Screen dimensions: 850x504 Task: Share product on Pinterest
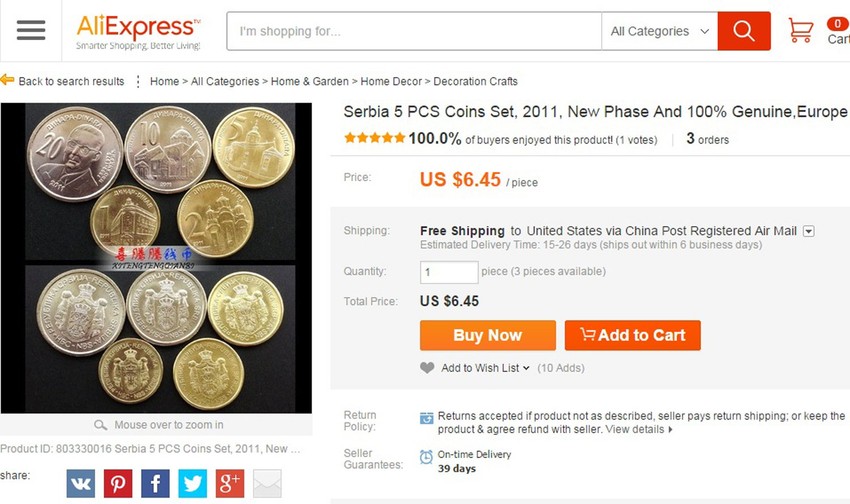118,483
